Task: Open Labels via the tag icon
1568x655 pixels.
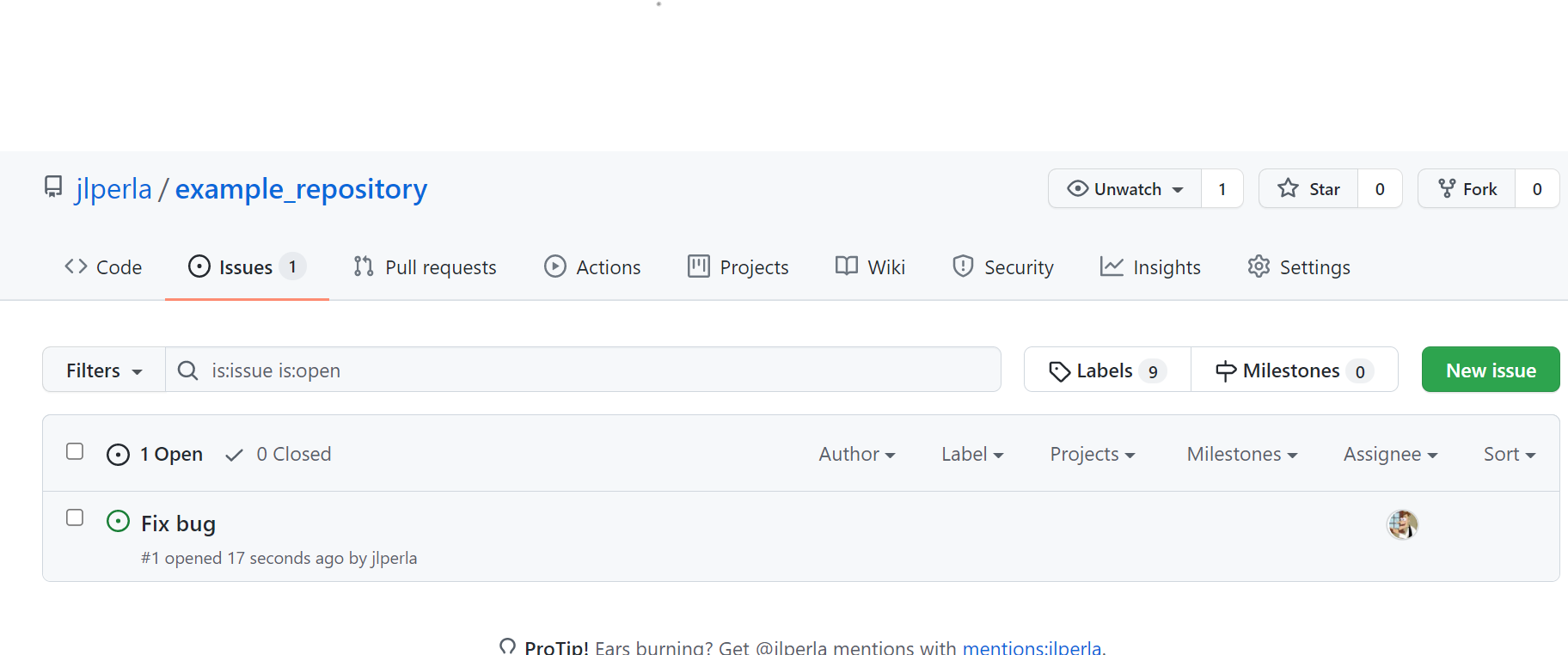Action: [1059, 371]
